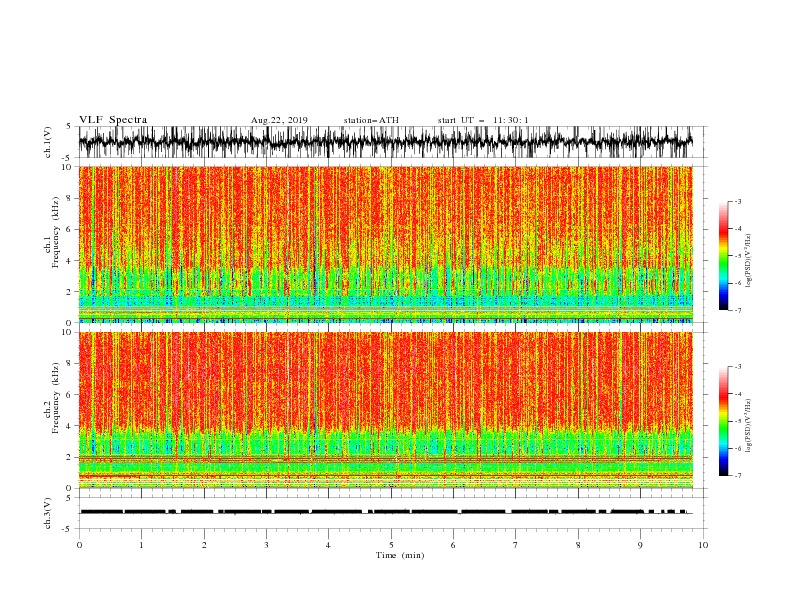Click the "-5" tick on ch.3(V) axis
The image size is (792, 612).
coord(68,529)
